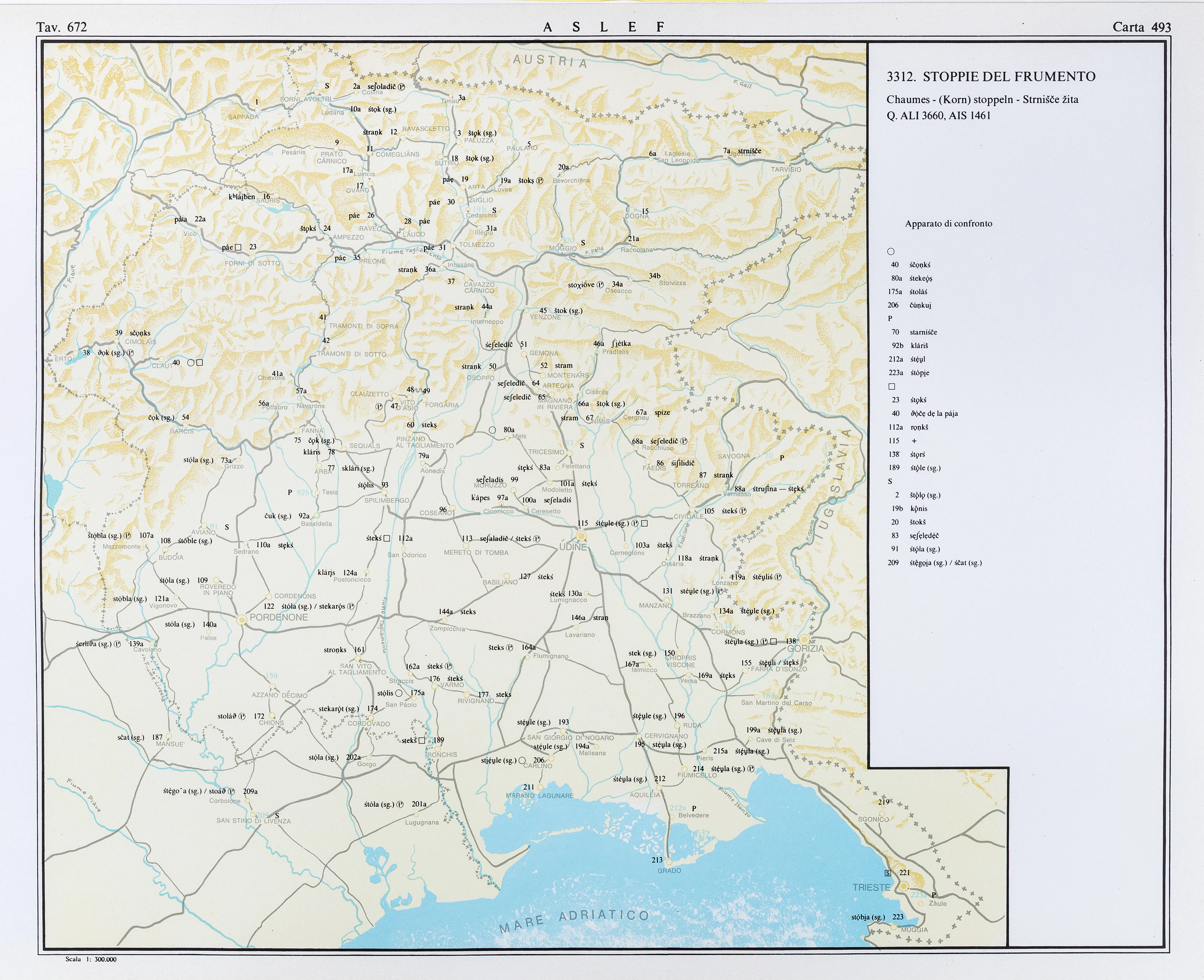Click the Tarvisio town label

pyautogui.click(x=786, y=169)
